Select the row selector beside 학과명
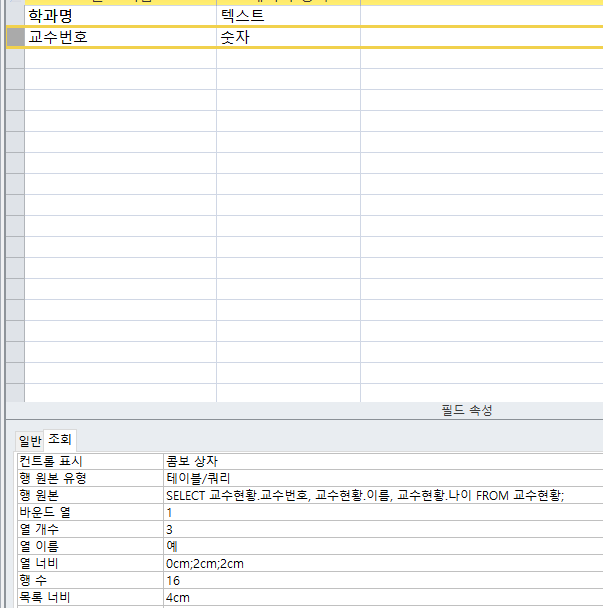 pos(15,15)
